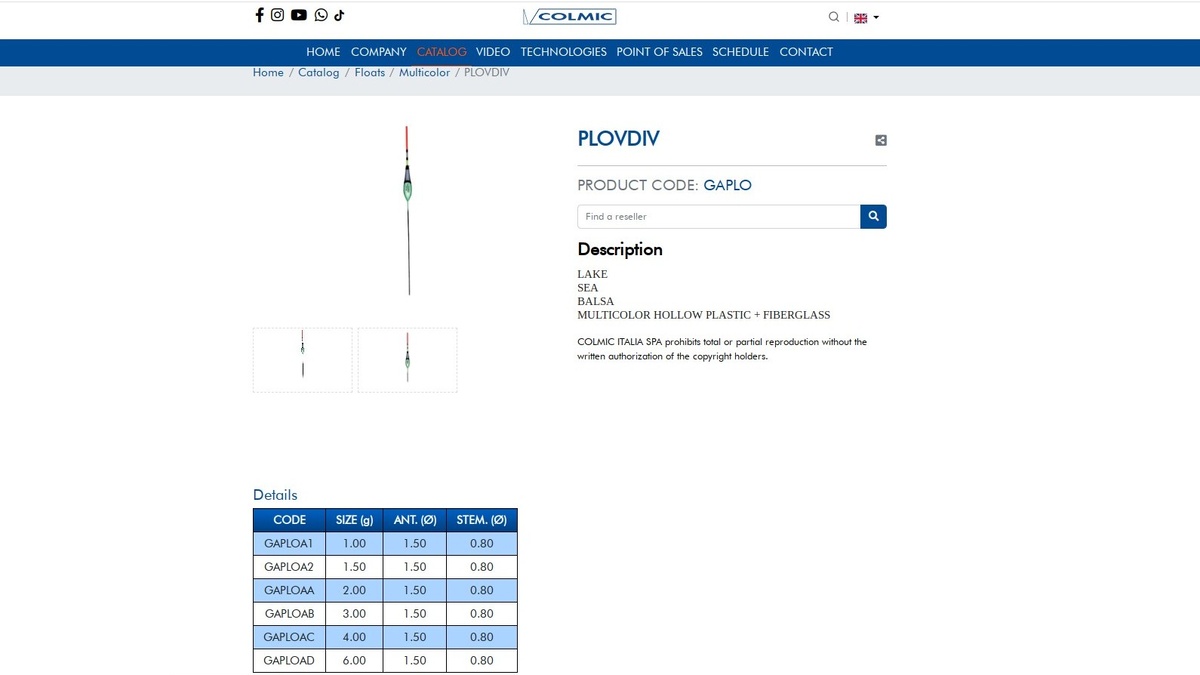Image resolution: width=1200 pixels, height=675 pixels.
Task: Select code cell GAPLOAC
Action: click(x=290, y=637)
